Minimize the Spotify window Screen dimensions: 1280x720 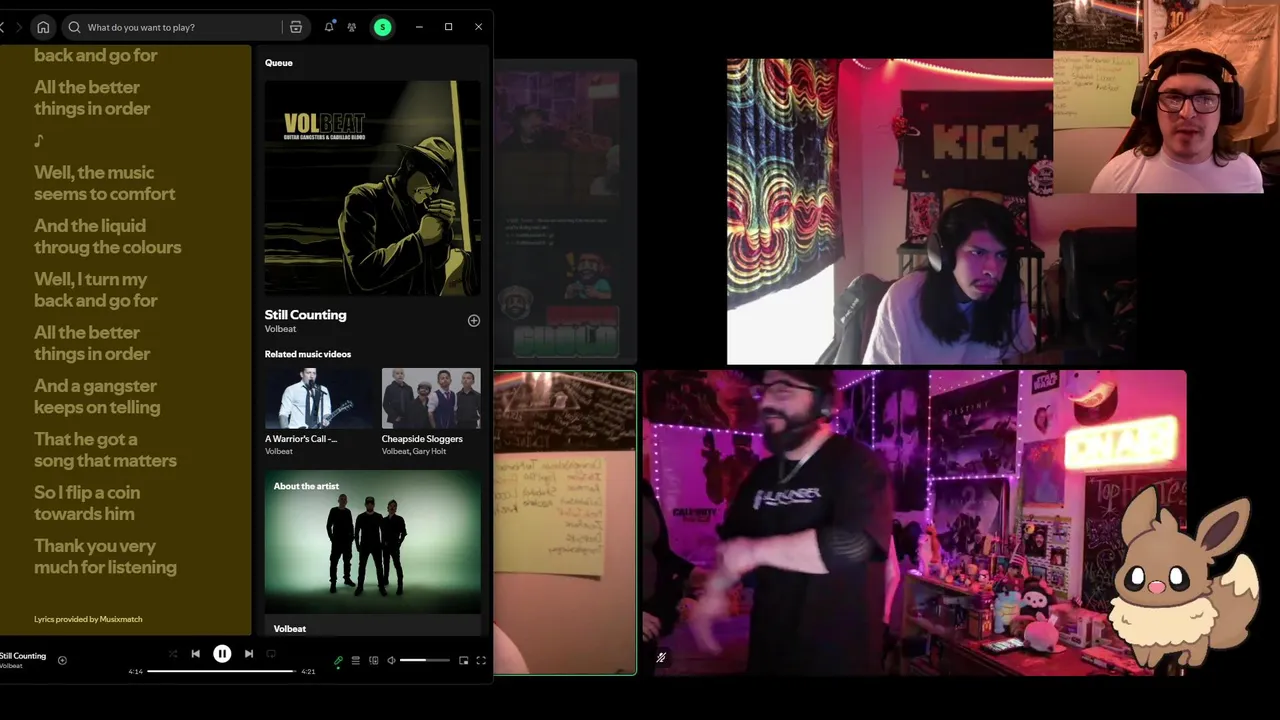click(419, 27)
